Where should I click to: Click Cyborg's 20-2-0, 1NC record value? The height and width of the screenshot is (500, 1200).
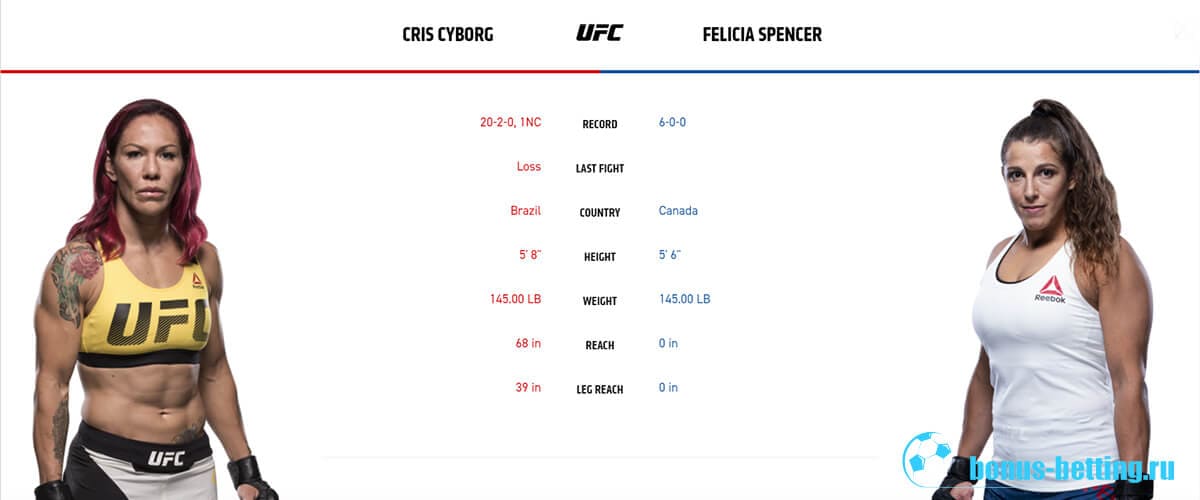click(510, 122)
